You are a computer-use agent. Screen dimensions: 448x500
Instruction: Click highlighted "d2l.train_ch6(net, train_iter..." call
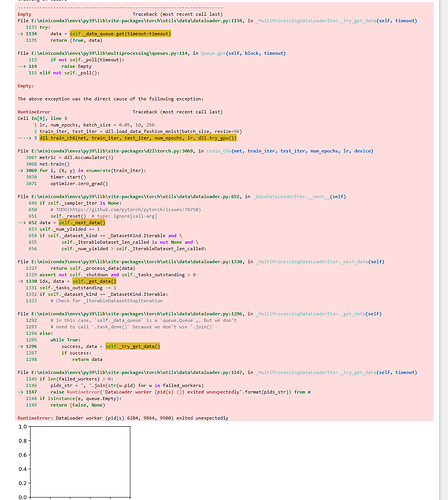click(138, 138)
